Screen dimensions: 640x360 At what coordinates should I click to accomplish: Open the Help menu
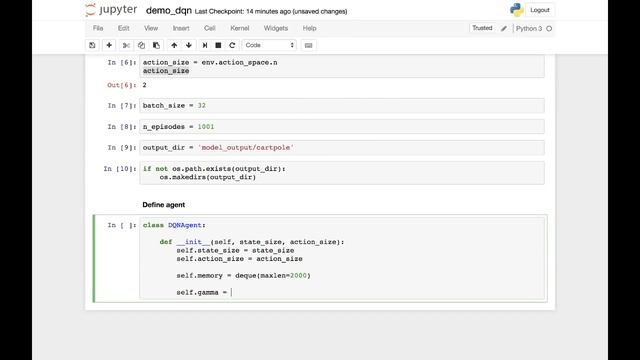coord(309,28)
